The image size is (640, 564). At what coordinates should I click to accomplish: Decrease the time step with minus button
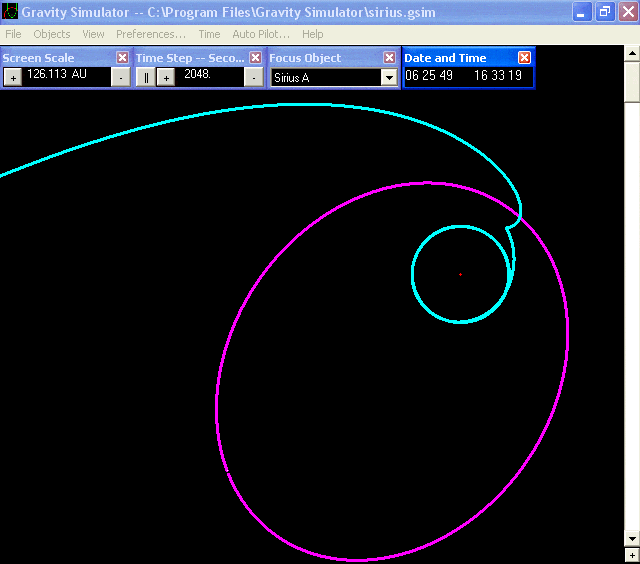(x=254, y=78)
